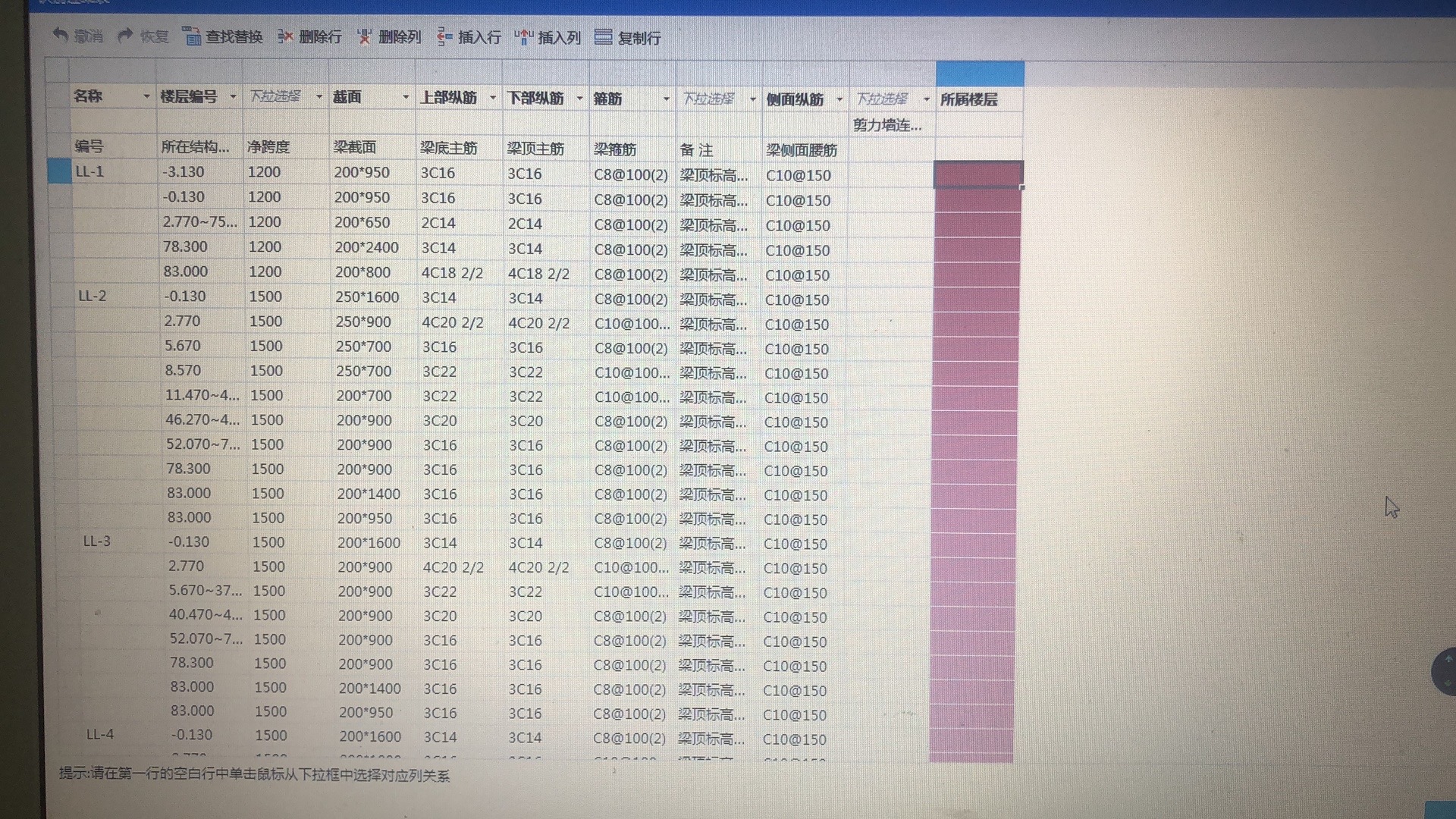Open the 名称 column mapping dropdown

click(146, 96)
